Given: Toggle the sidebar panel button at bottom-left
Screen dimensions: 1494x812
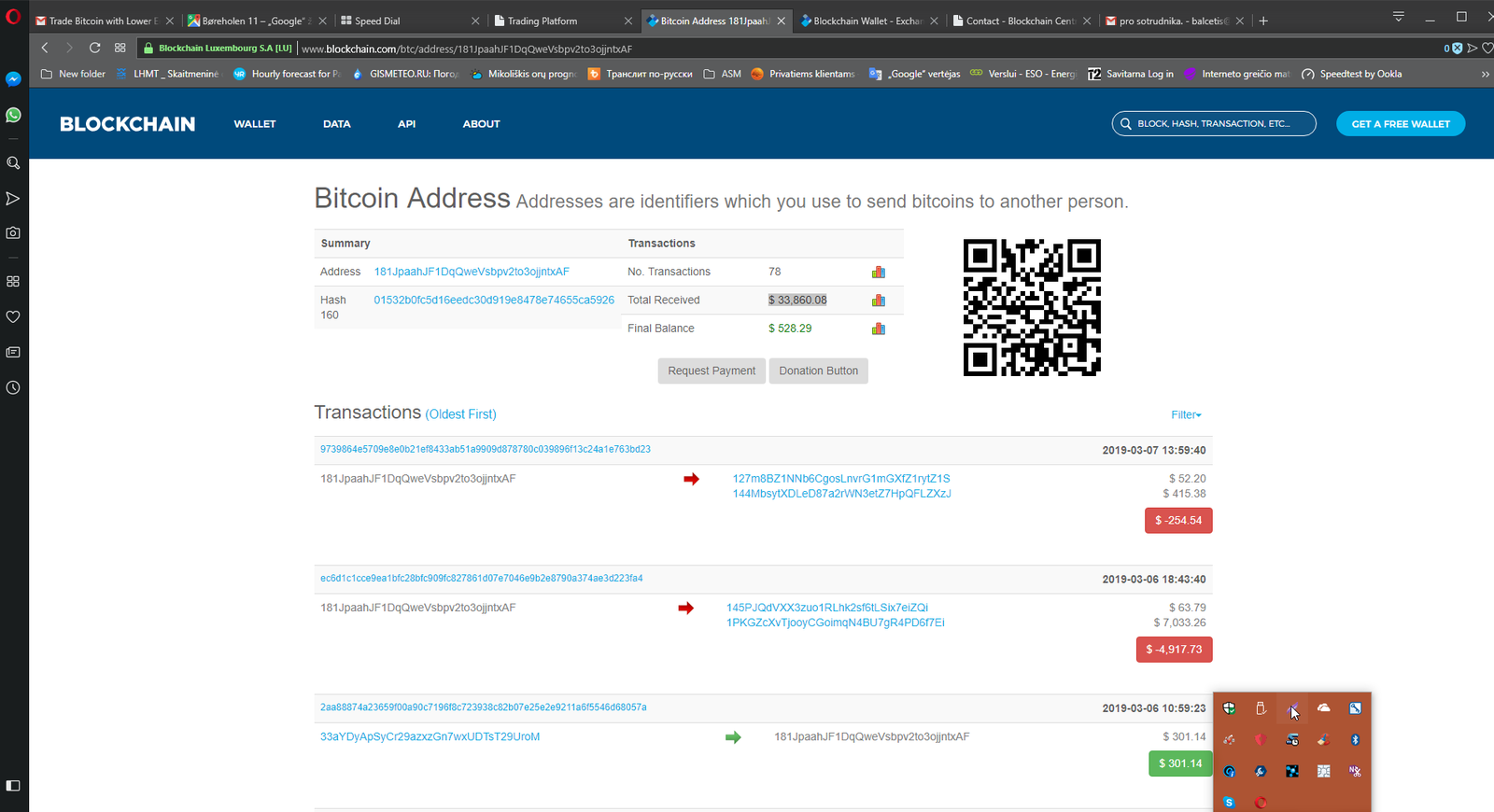Looking at the screenshot, I should 13,786.
